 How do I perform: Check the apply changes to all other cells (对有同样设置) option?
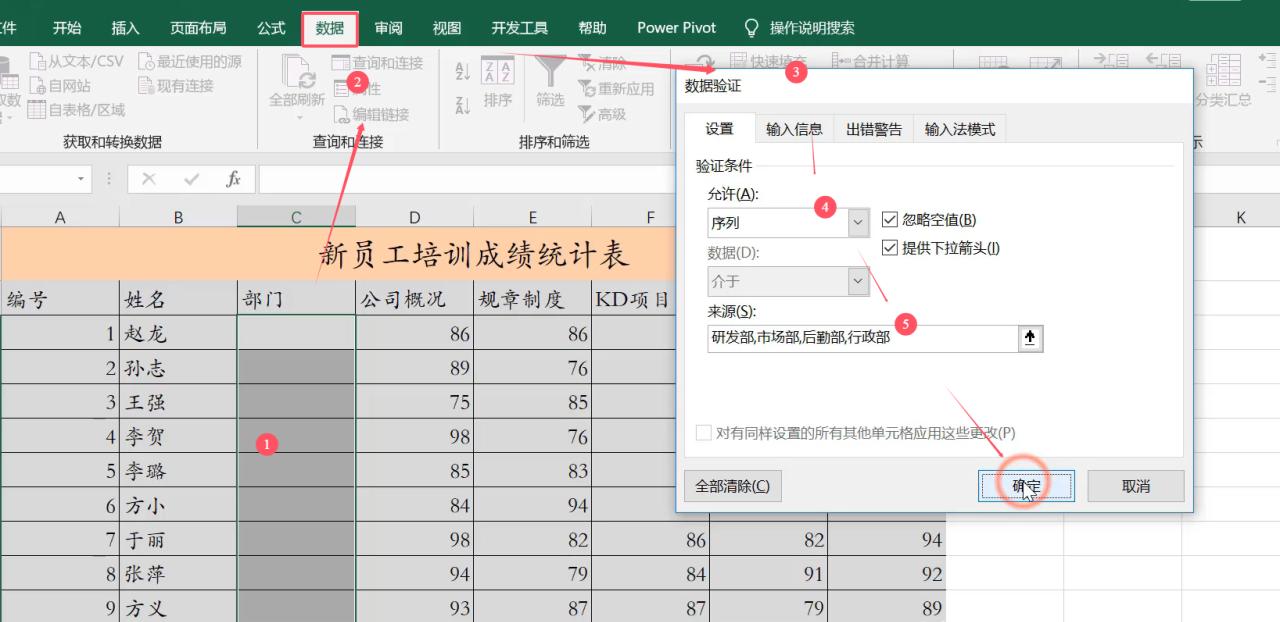click(x=703, y=433)
